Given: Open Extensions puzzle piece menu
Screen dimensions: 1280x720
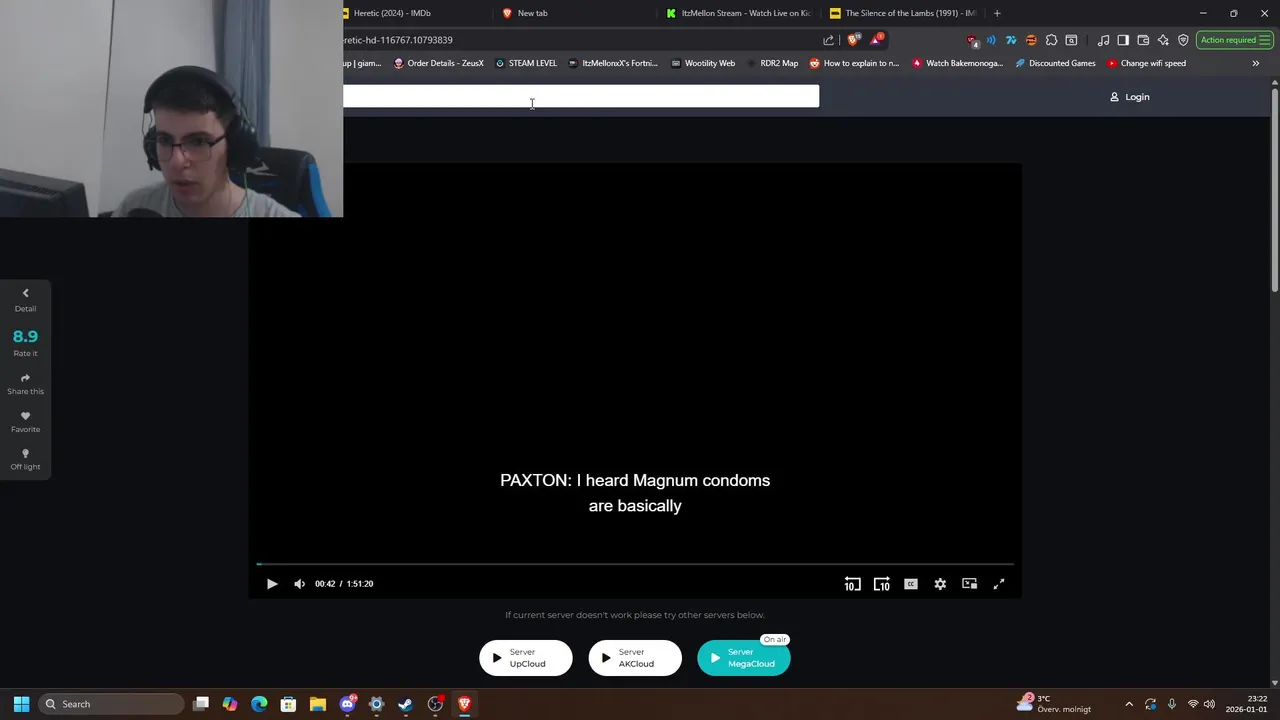Looking at the screenshot, I should [1051, 40].
